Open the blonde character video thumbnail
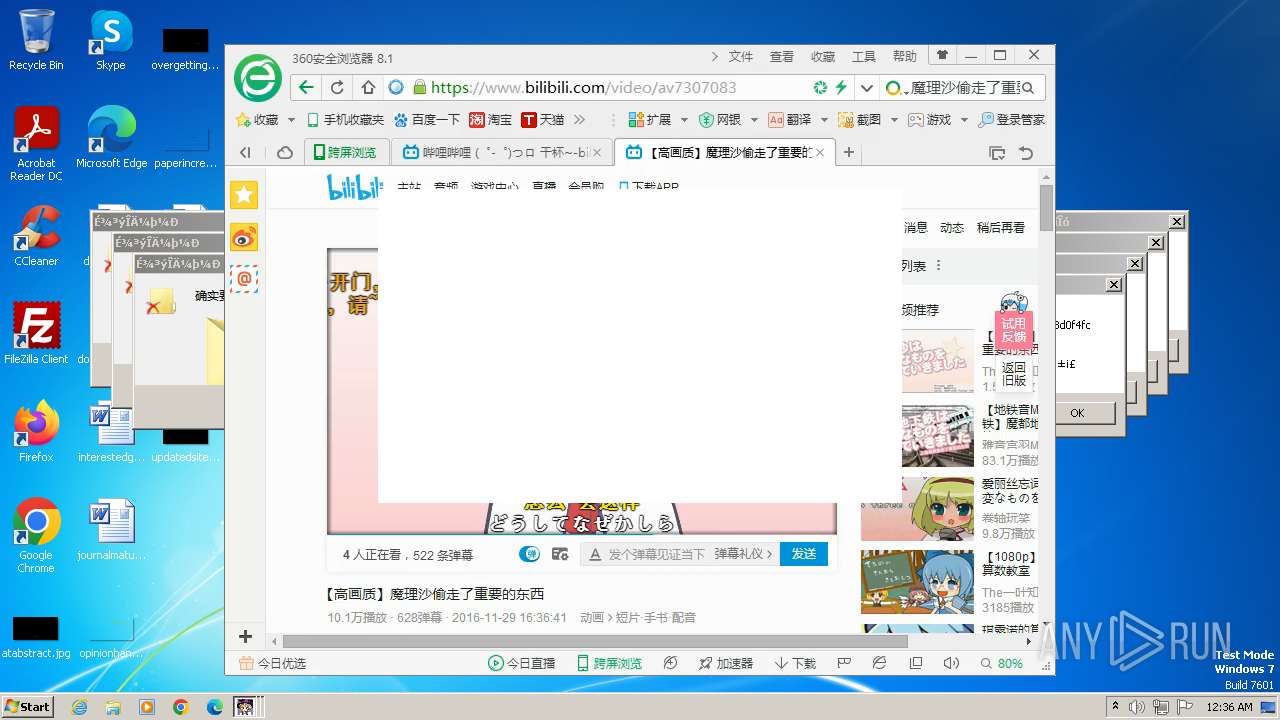 [x=917, y=509]
